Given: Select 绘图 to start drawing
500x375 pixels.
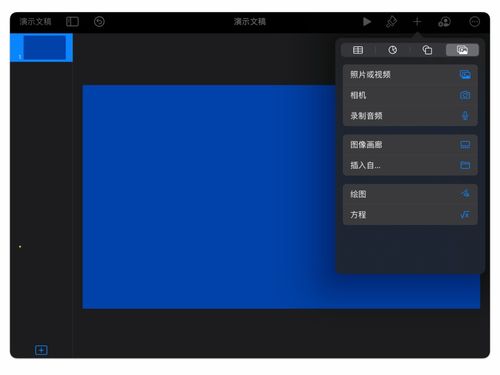Looking at the screenshot, I should tap(410, 194).
